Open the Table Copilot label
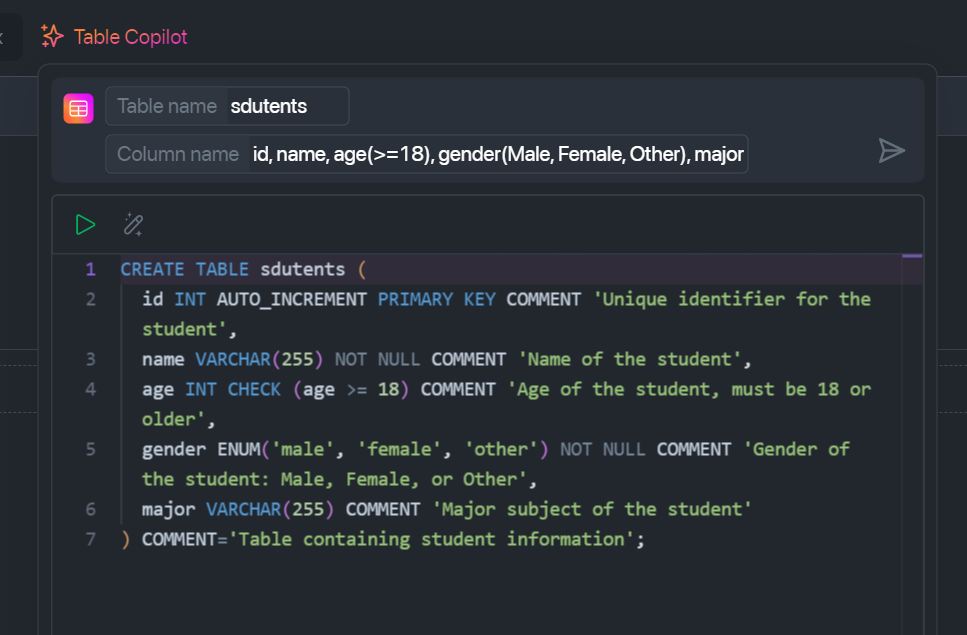967x635 pixels. [130, 37]
